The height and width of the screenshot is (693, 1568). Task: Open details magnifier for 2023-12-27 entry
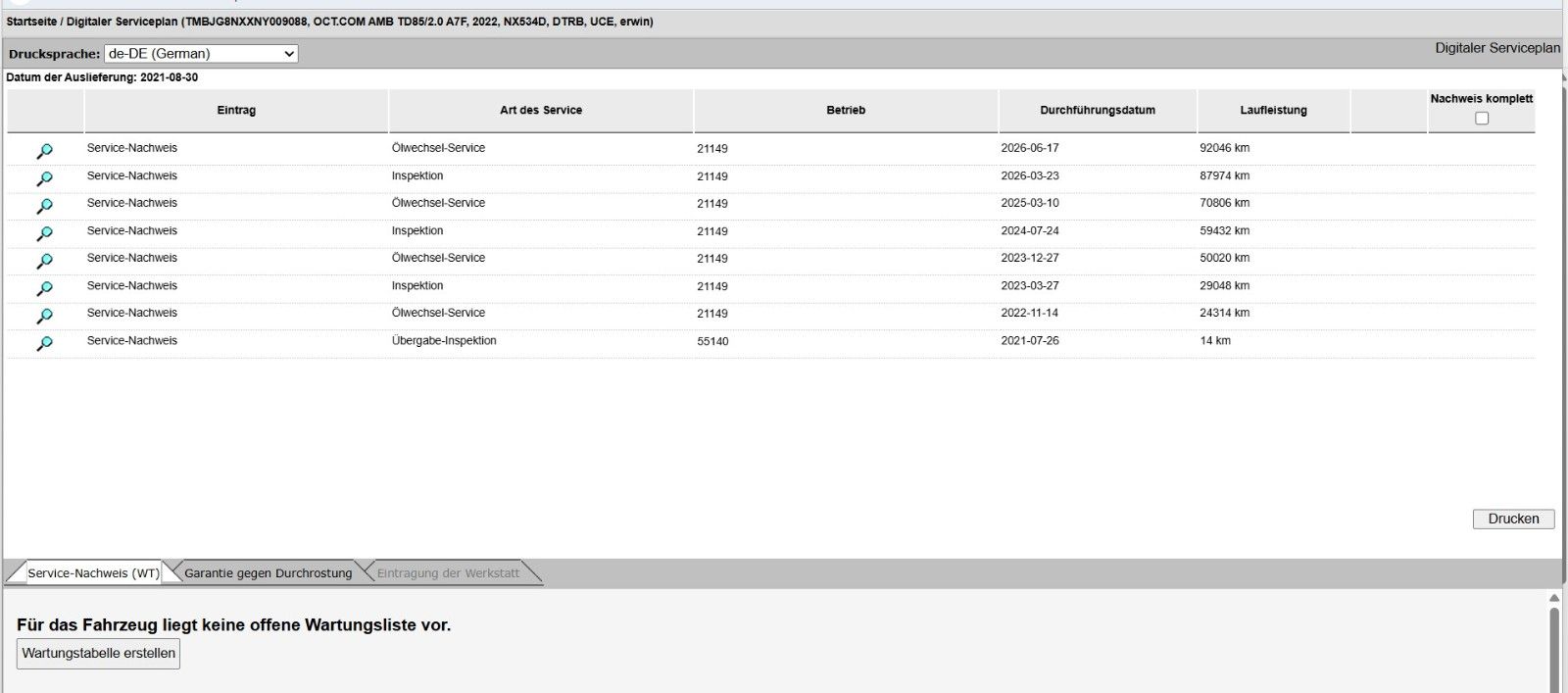[x=44, y=261]
